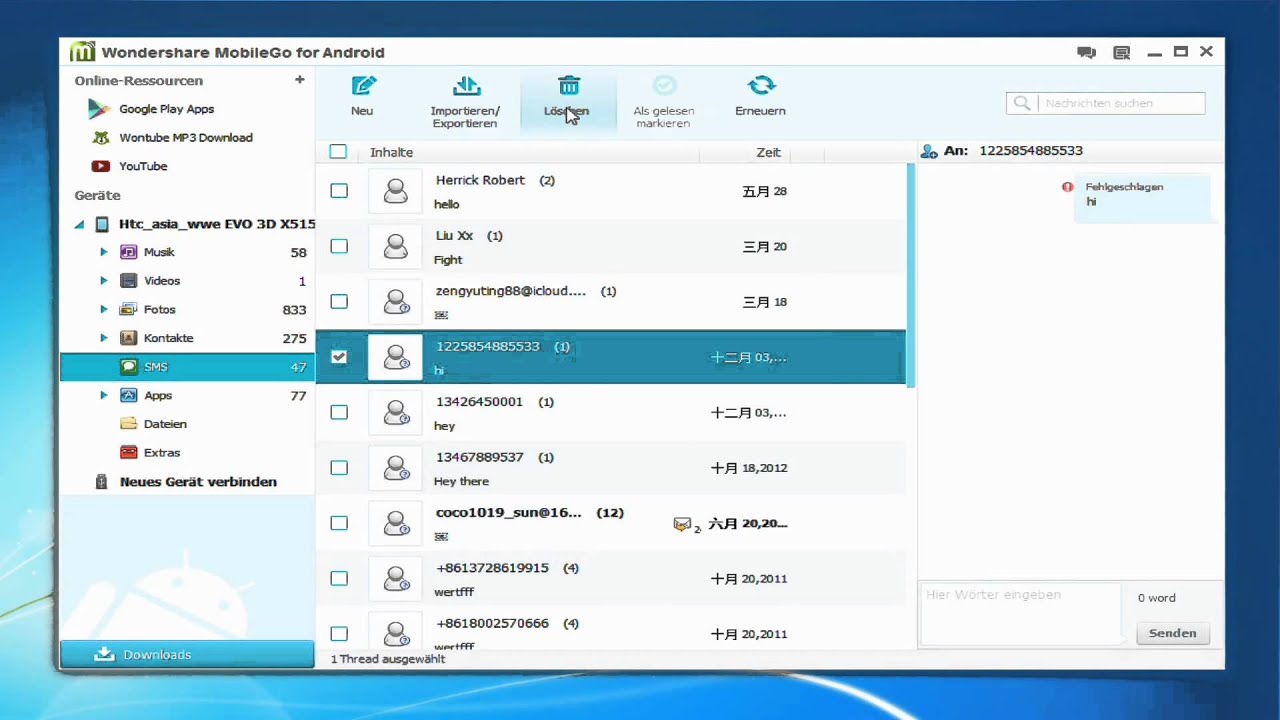Open the zengyuting88@icloud thread
This screenshot has height=720, width=1280.
tap(611, 302)
